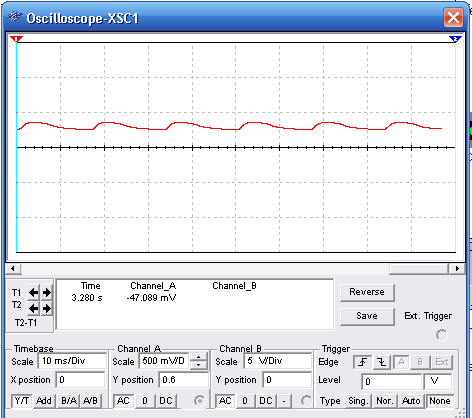Move cursor T1 right with arrow

[x=47, y=293]
